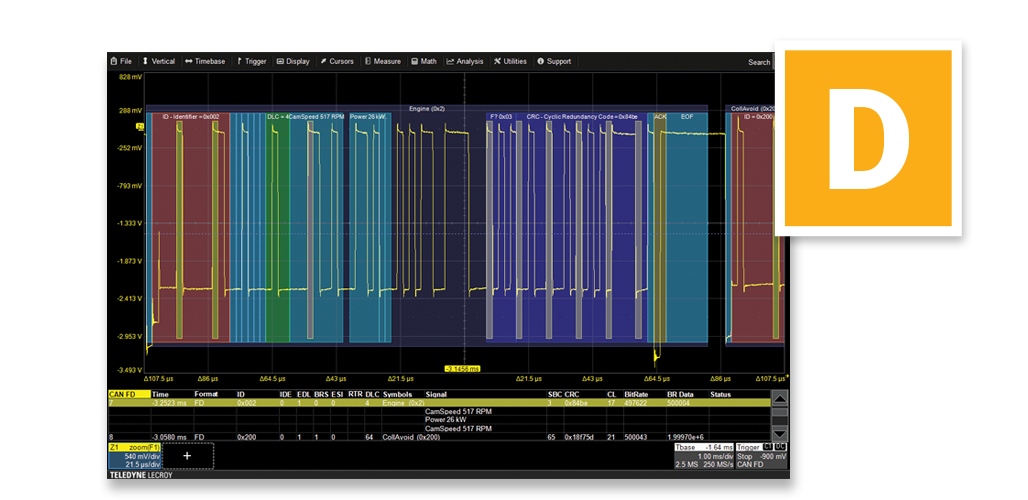The image size is (1028, 500).
Task: Click the Support info icon
Action: 541,61
